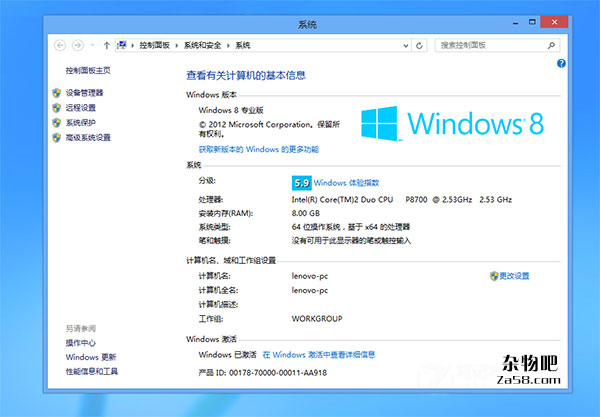Click the computer icon in address bar

[x=122, y=45]
